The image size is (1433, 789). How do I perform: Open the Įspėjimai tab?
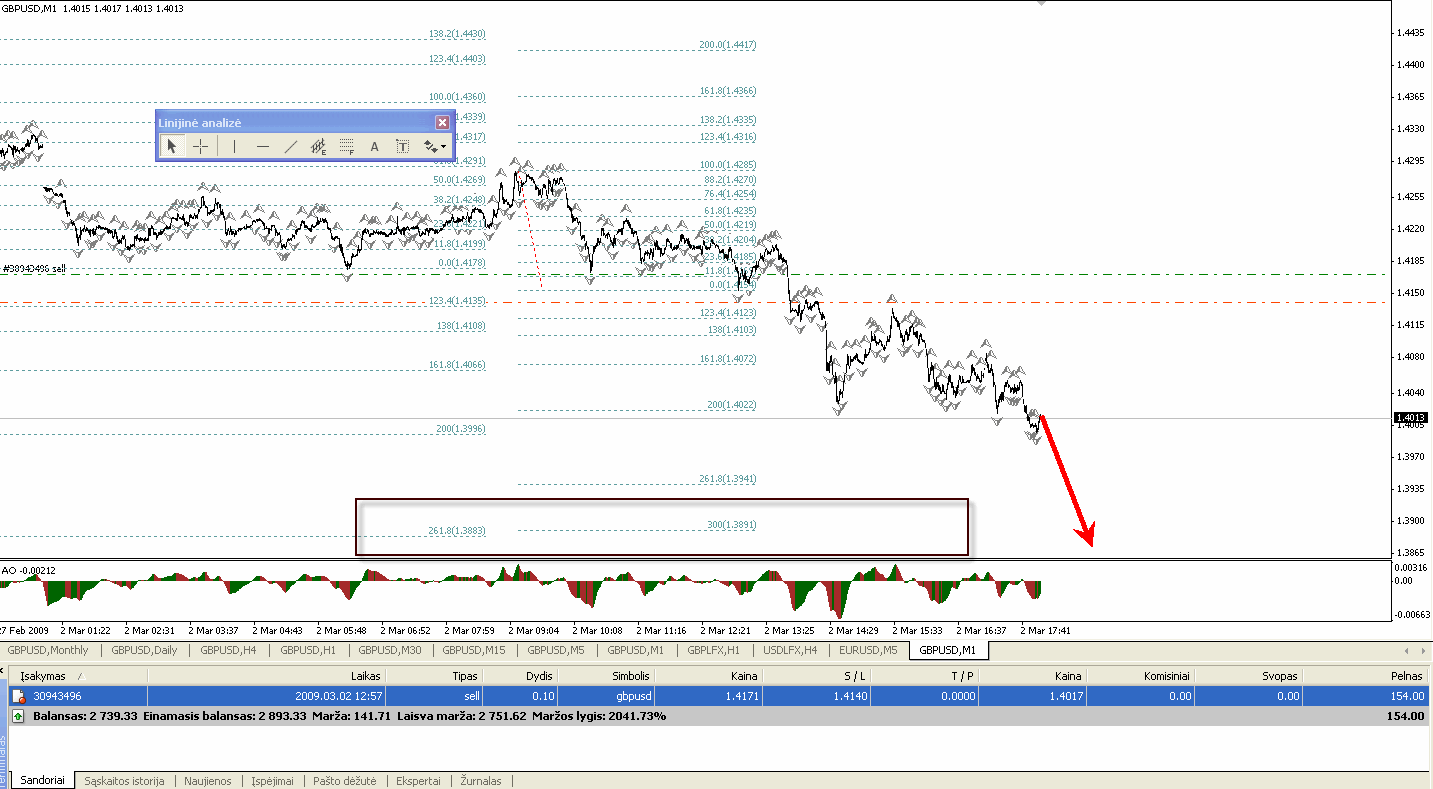(x=273, y=781)
